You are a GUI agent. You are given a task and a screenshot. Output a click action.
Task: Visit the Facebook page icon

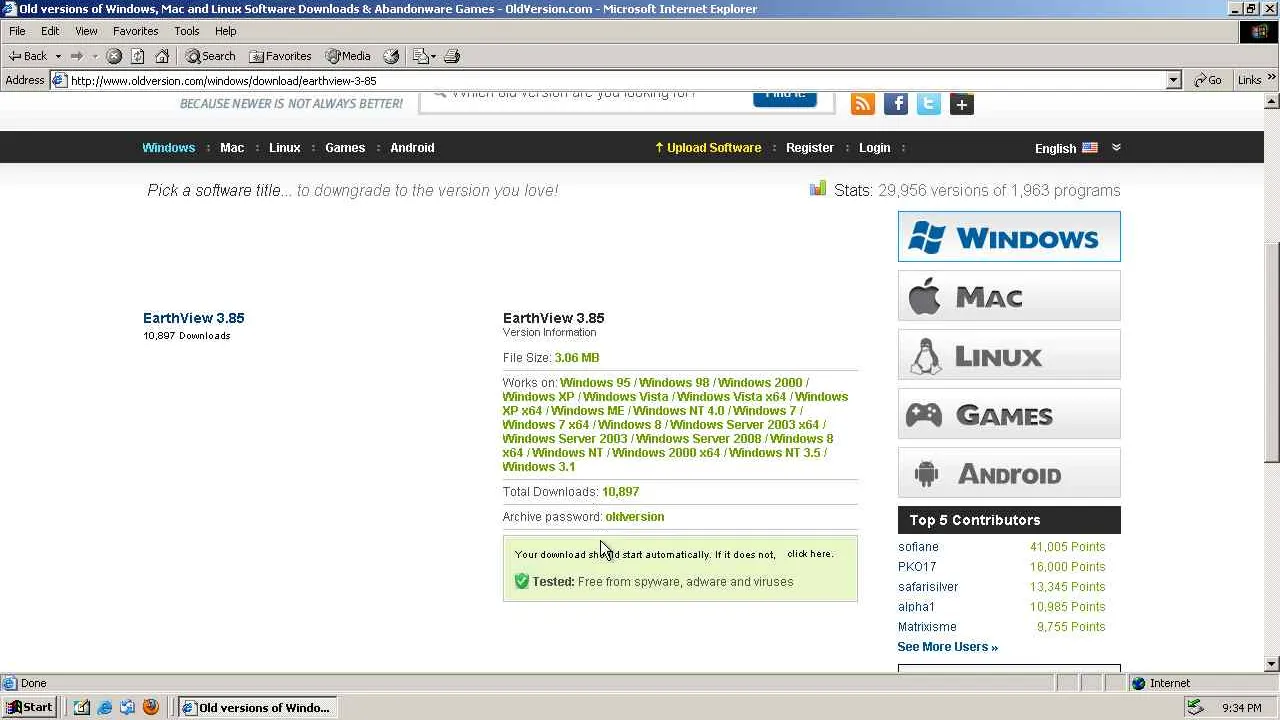click(x=896, y=103)
